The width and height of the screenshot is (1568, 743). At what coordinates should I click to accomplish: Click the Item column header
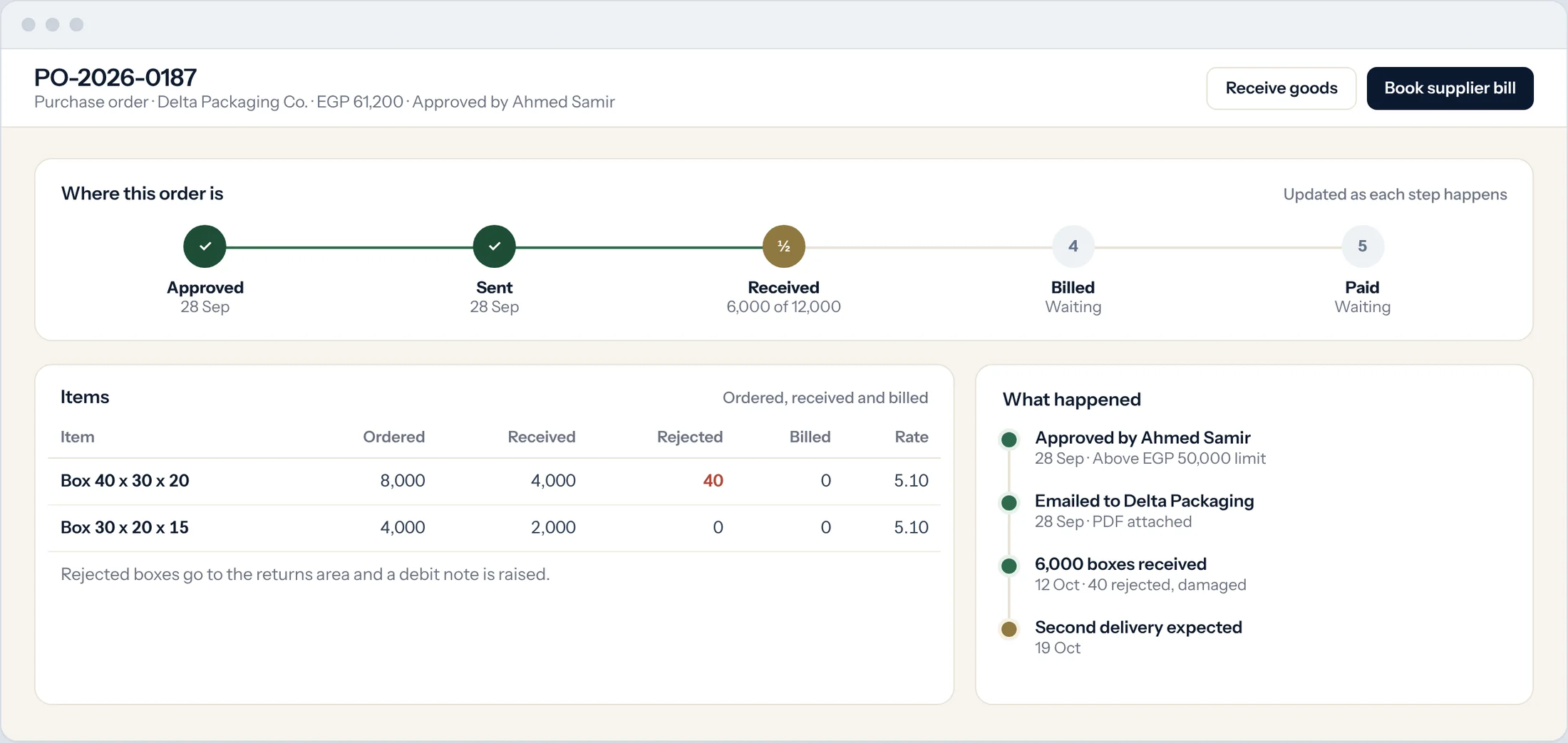click(x=77, y=437)
